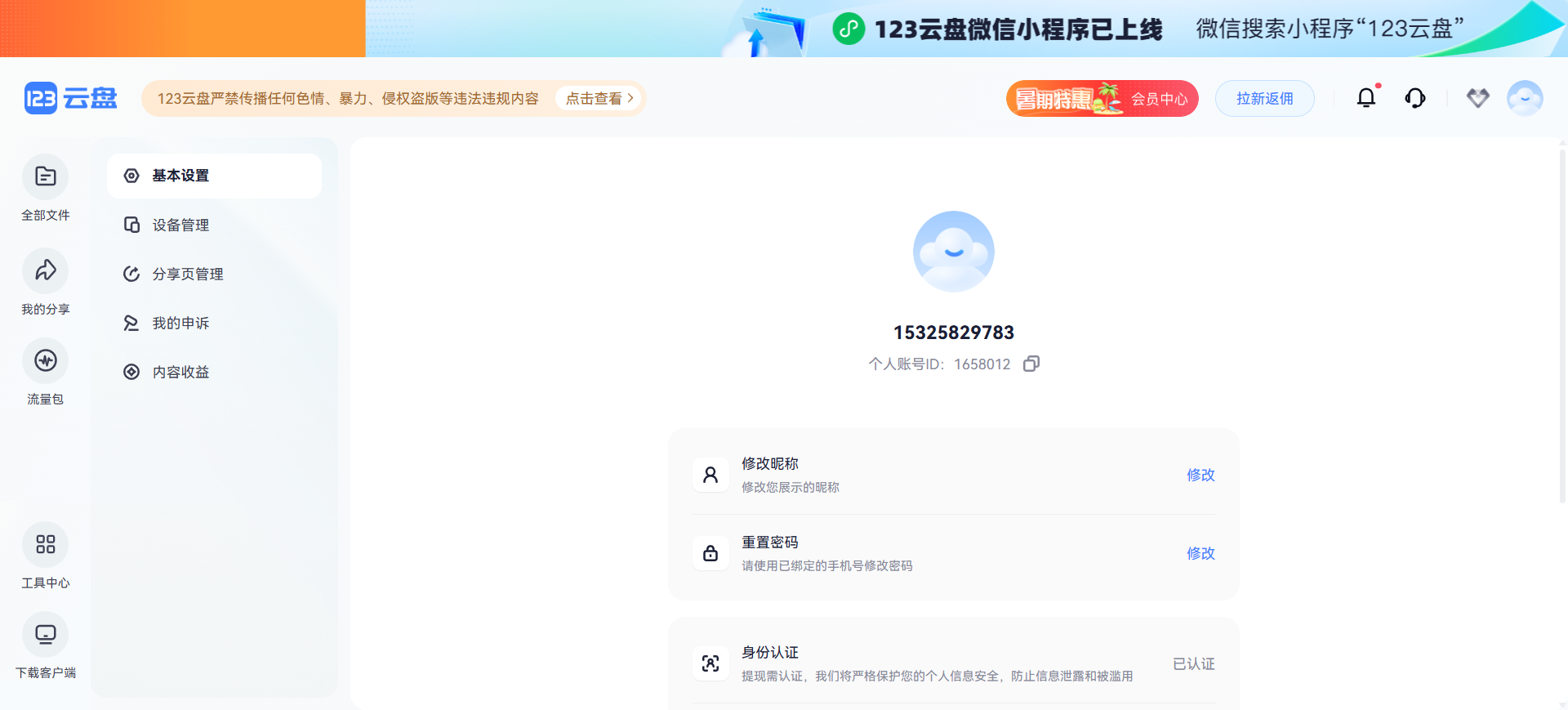Image resolution: width=1568 pixels, height=710 pixels.
Task: Copy the personal account ID
Action: [x=1031, y=364]
